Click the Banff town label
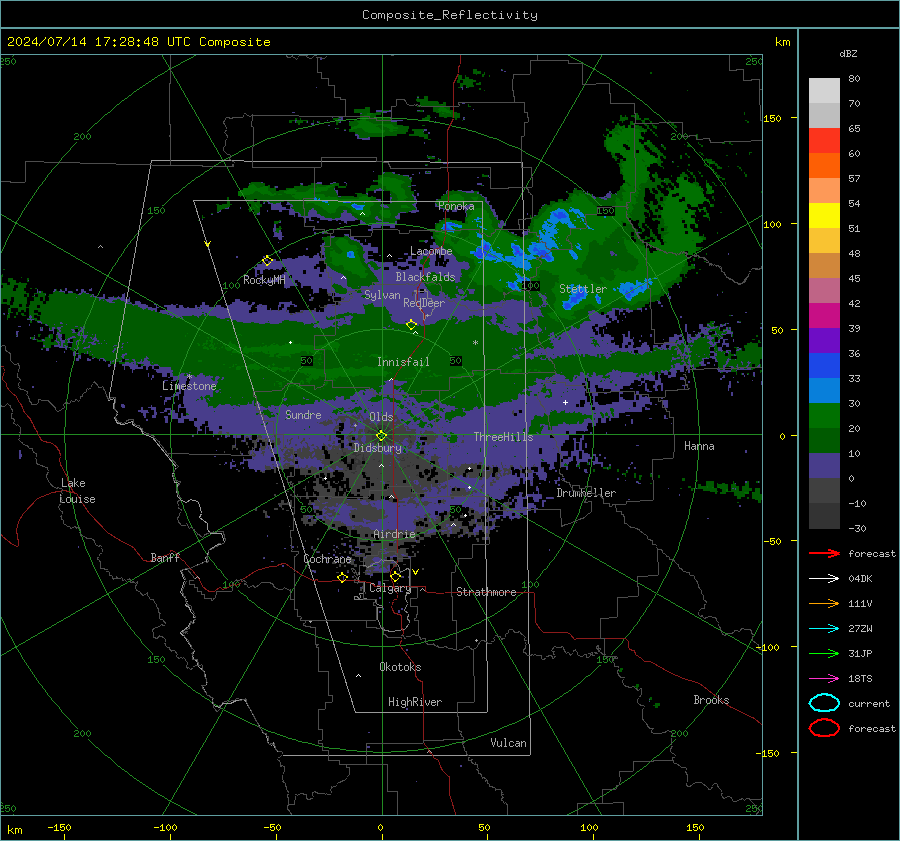The height and width of the screenshot is (841, 900). [165, 557]
